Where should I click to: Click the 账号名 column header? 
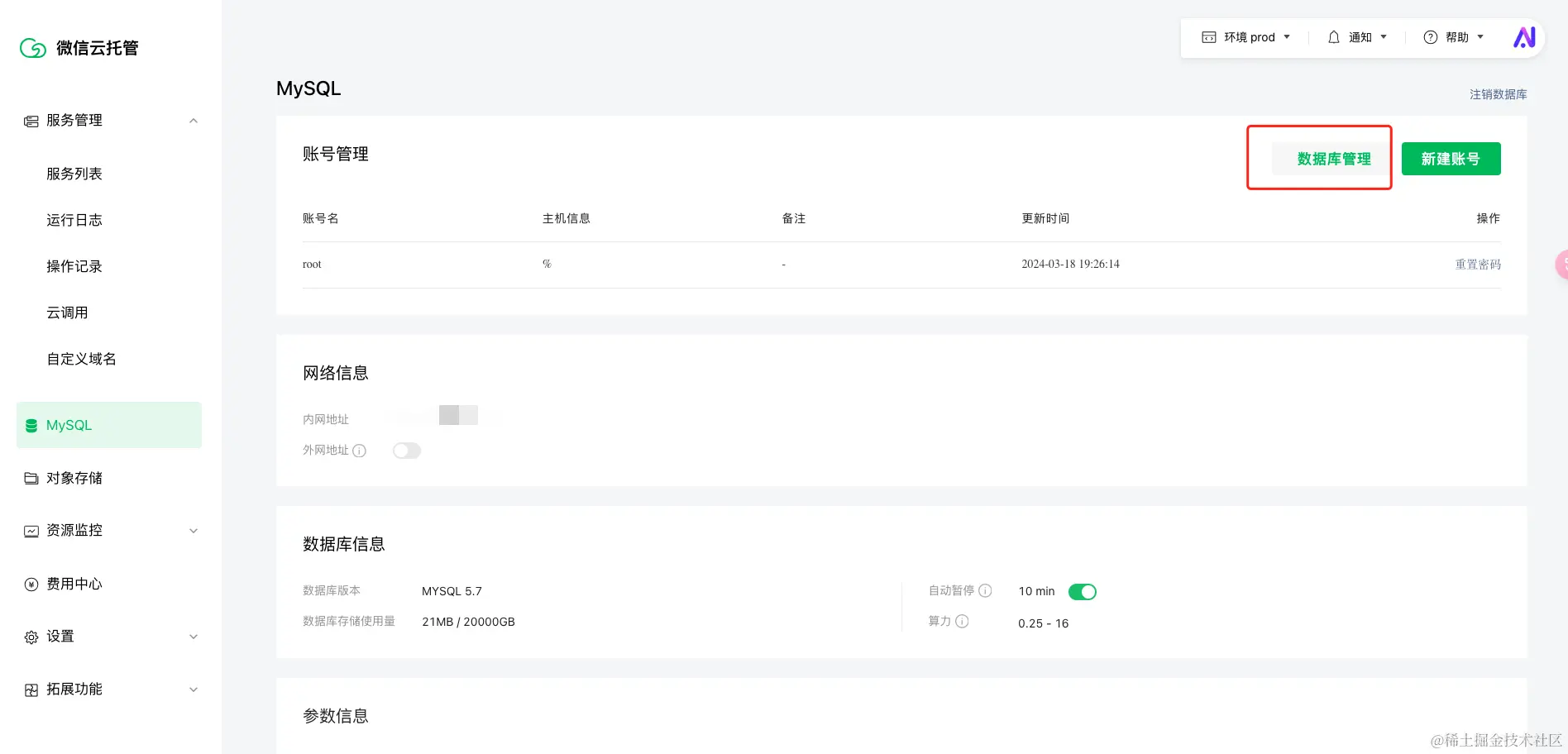(x=320, y=218)
